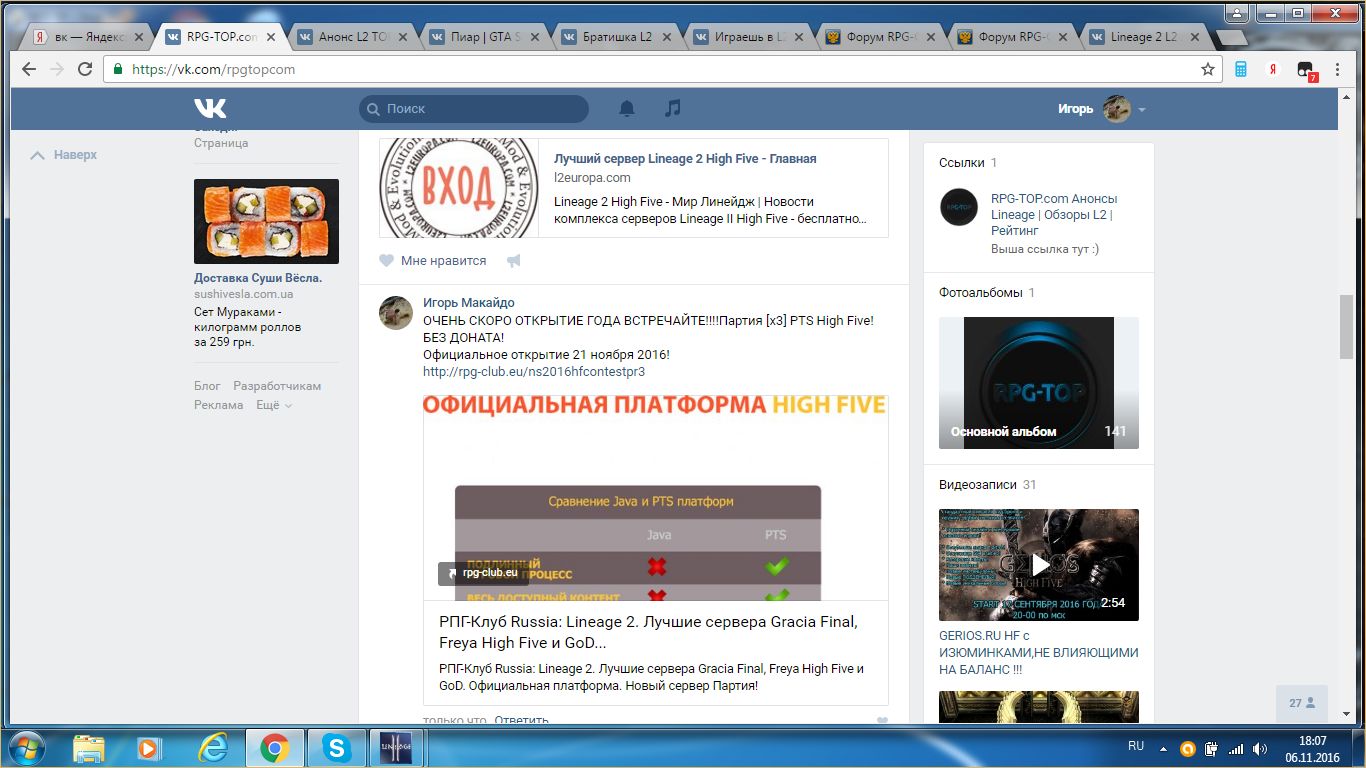1366x768 pixels.
Task: Open the media player taskbar icon
Action: 150,747
